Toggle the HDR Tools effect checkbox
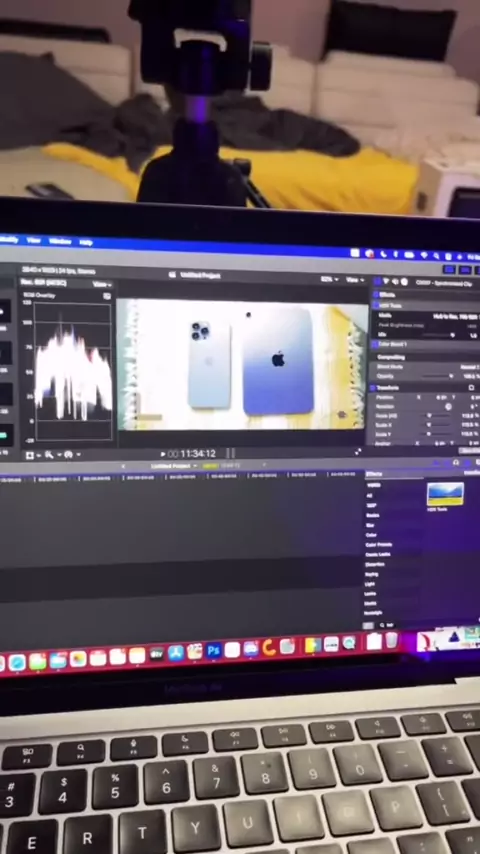The image size is (480, 854). 375,306
